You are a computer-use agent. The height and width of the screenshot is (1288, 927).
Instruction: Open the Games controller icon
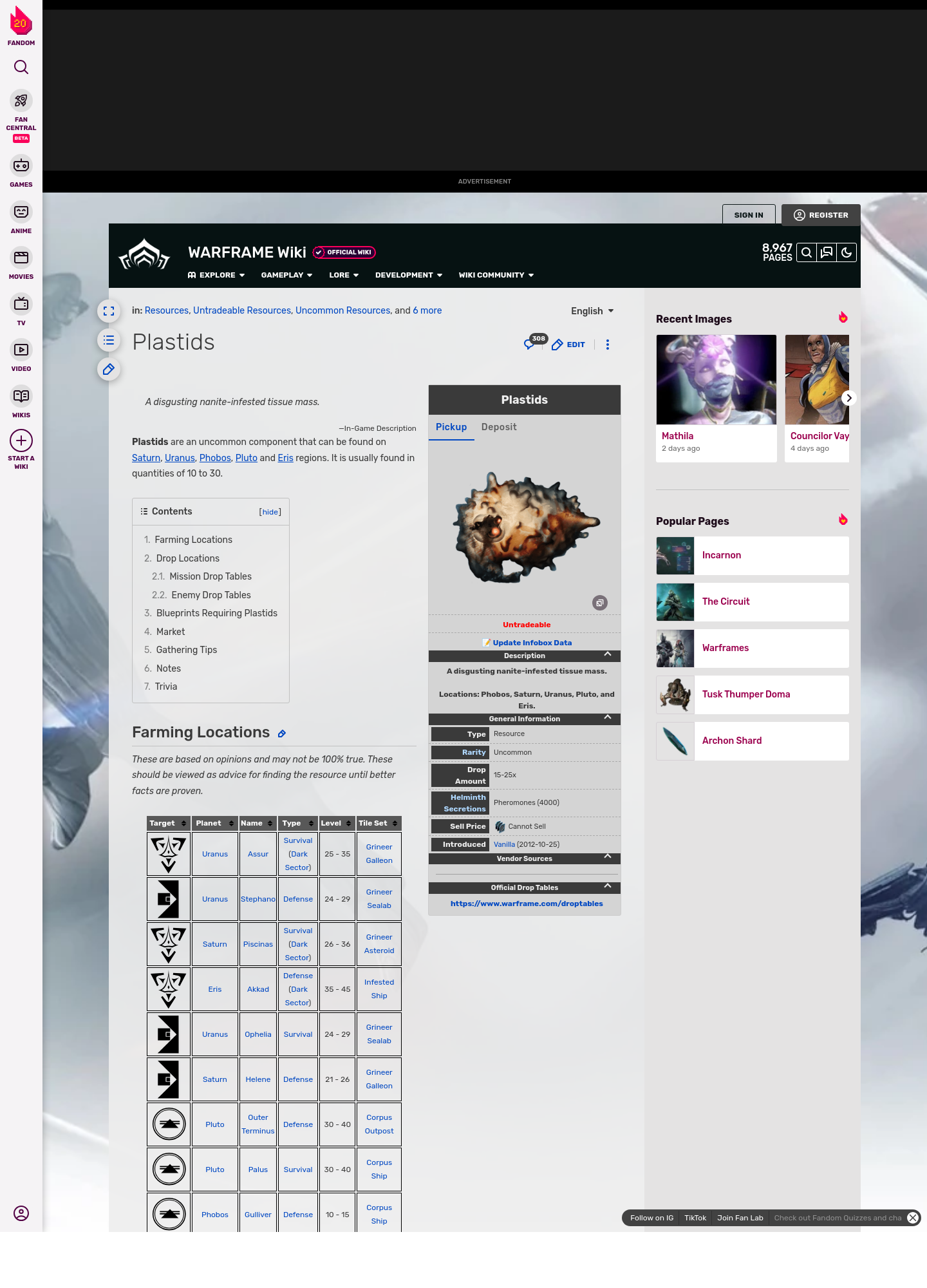[21, 166]
